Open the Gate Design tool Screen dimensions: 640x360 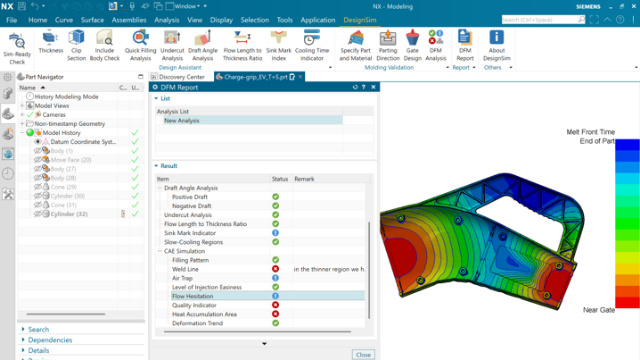point(412,45)
